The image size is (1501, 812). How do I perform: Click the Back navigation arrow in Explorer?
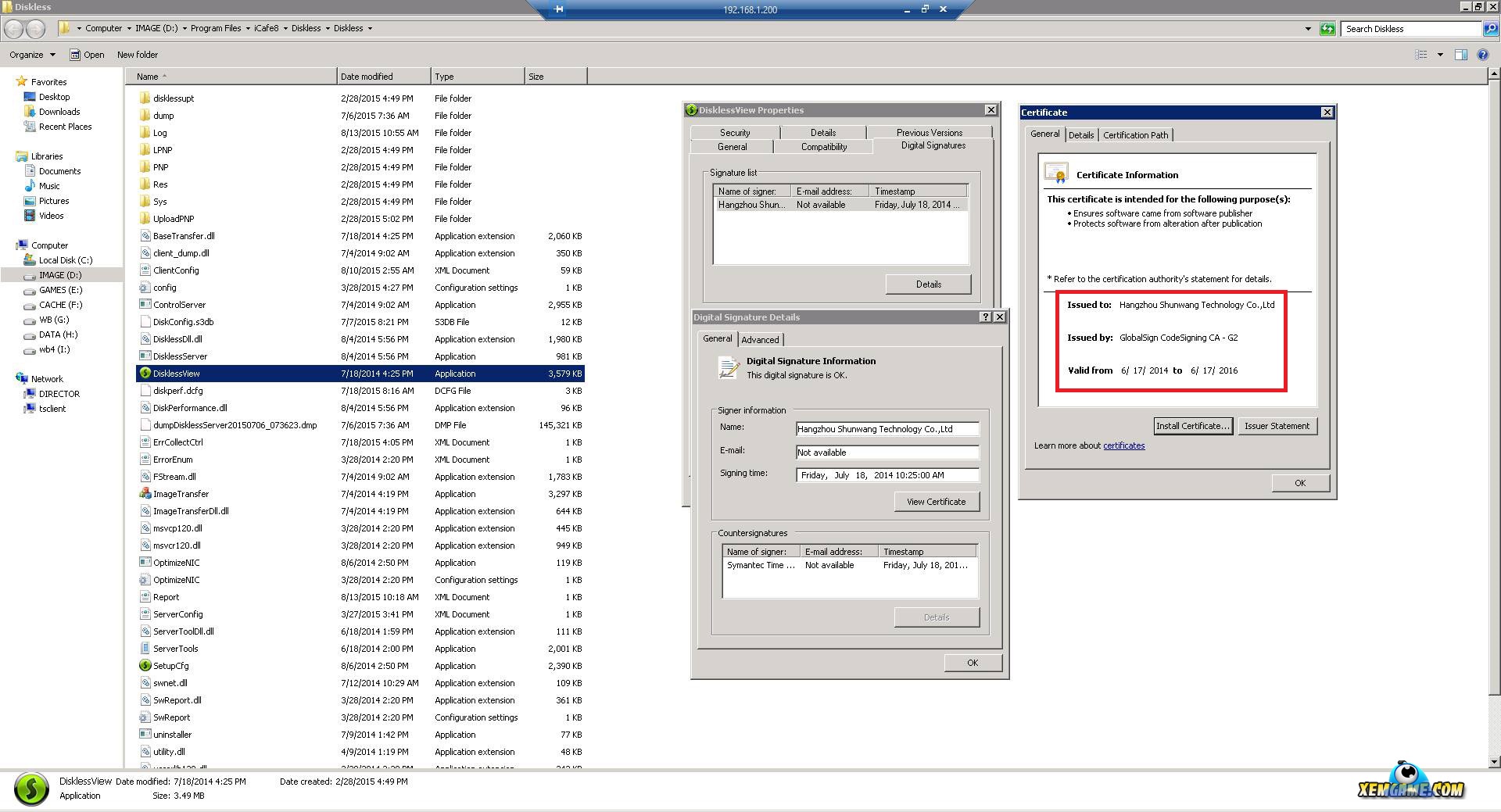tap(14, 29)
